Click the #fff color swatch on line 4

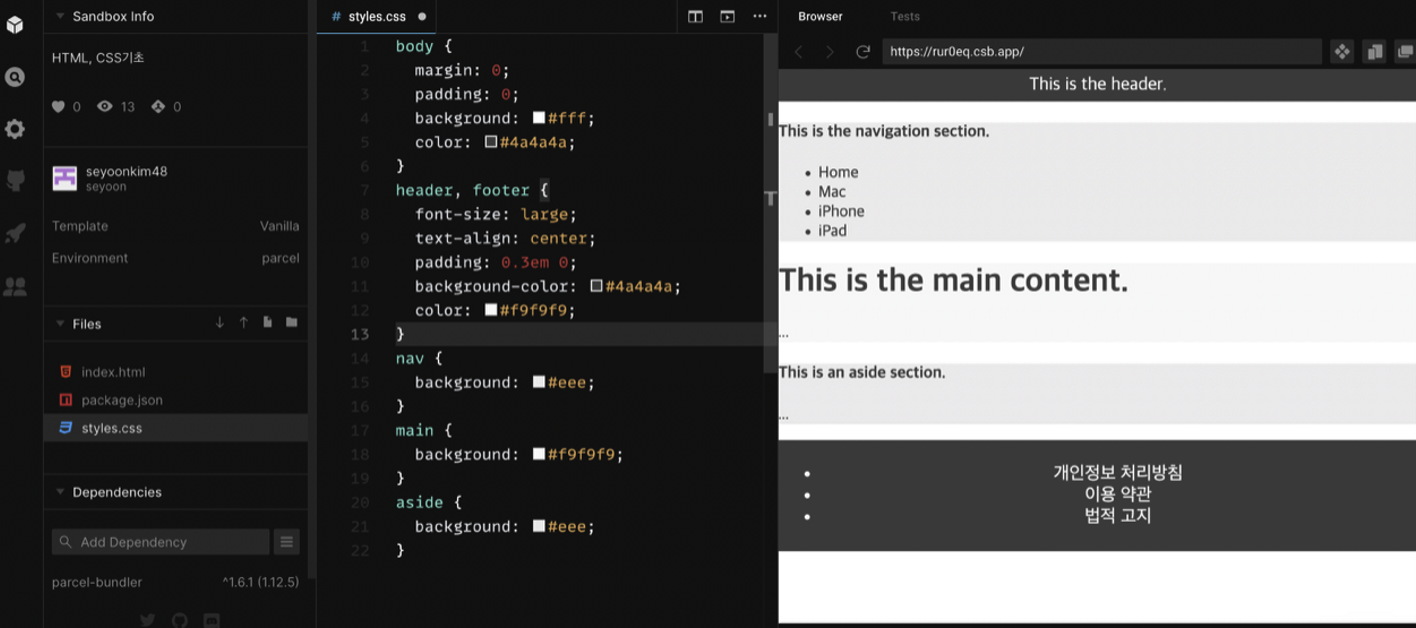pos(539,118)
